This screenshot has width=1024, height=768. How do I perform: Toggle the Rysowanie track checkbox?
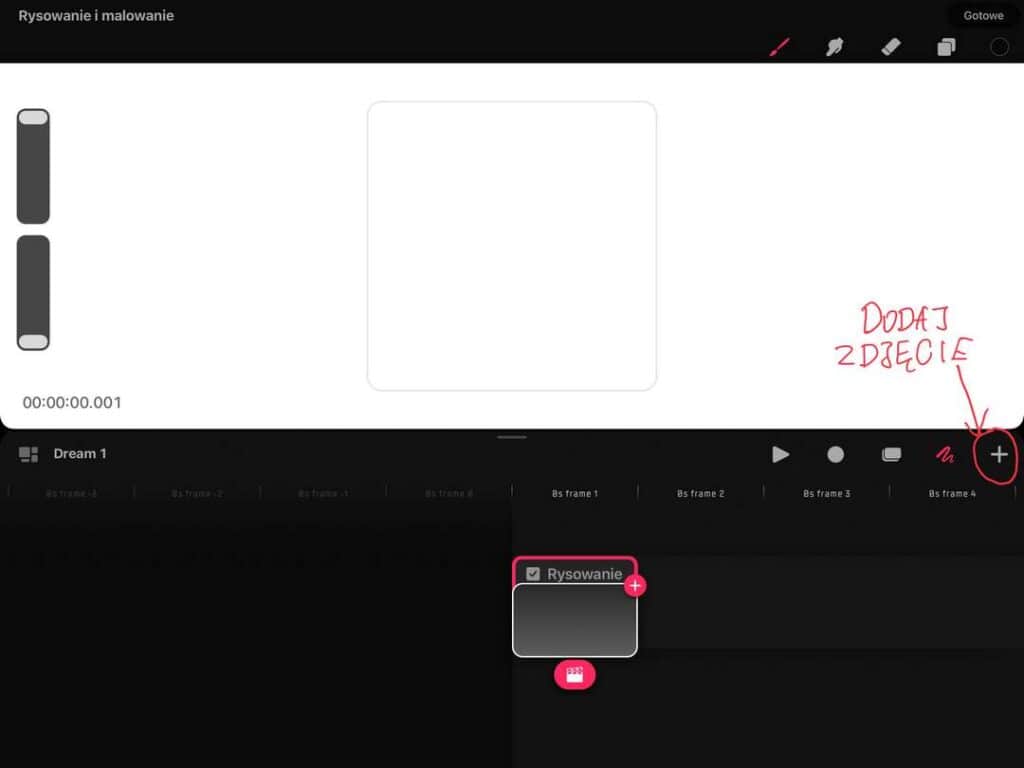tap(533, 574)
